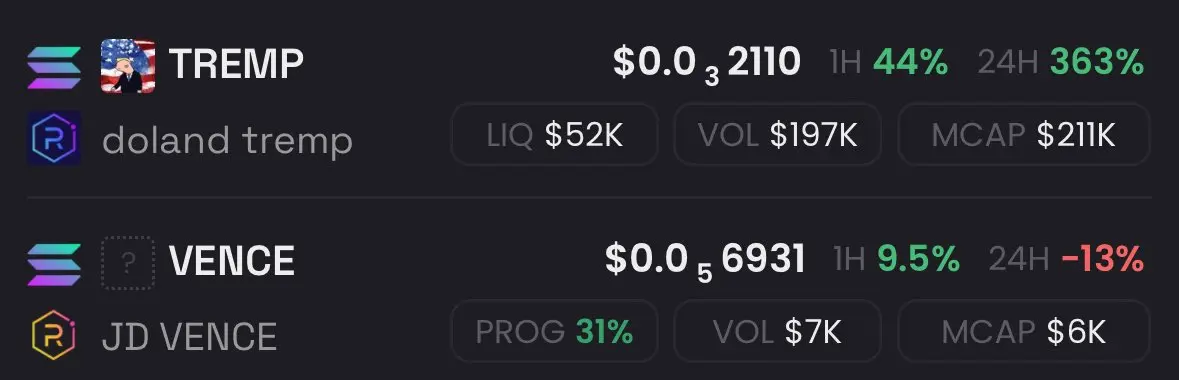The width and height of the screenshot is (1179, 380).
Task: Click the 24H 363% change for TREMP
Action: click(1061, 62)
